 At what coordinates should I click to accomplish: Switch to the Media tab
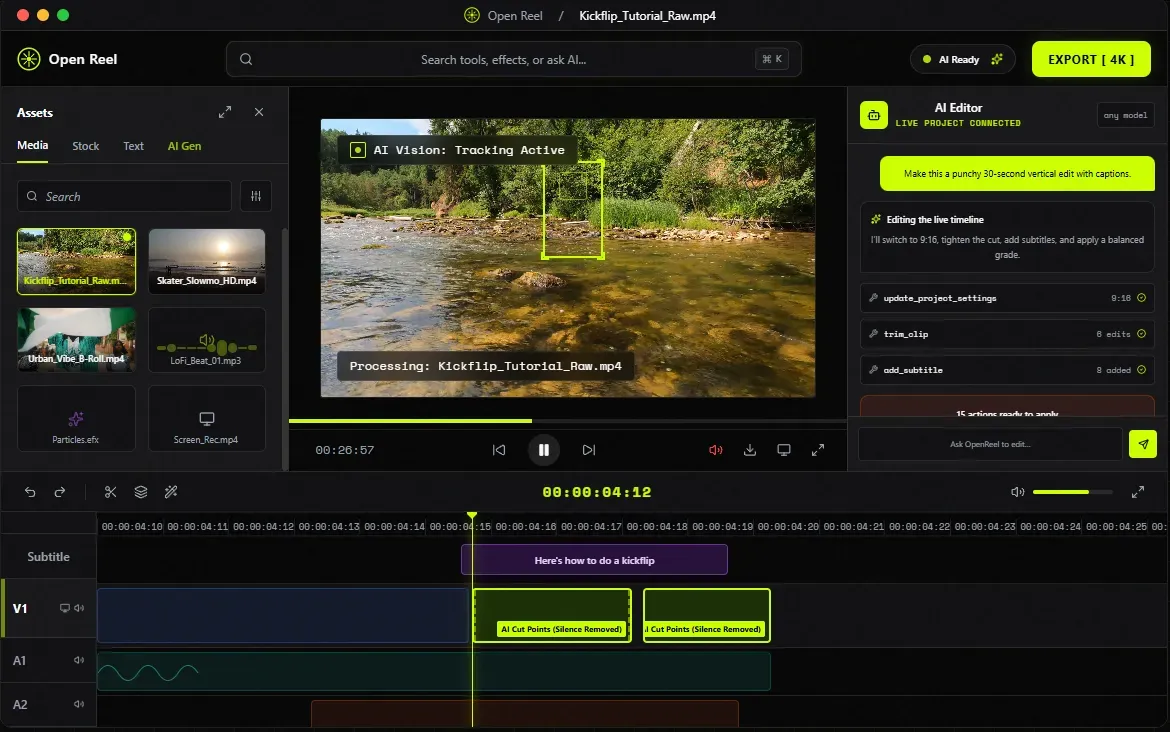click(33, 146)
